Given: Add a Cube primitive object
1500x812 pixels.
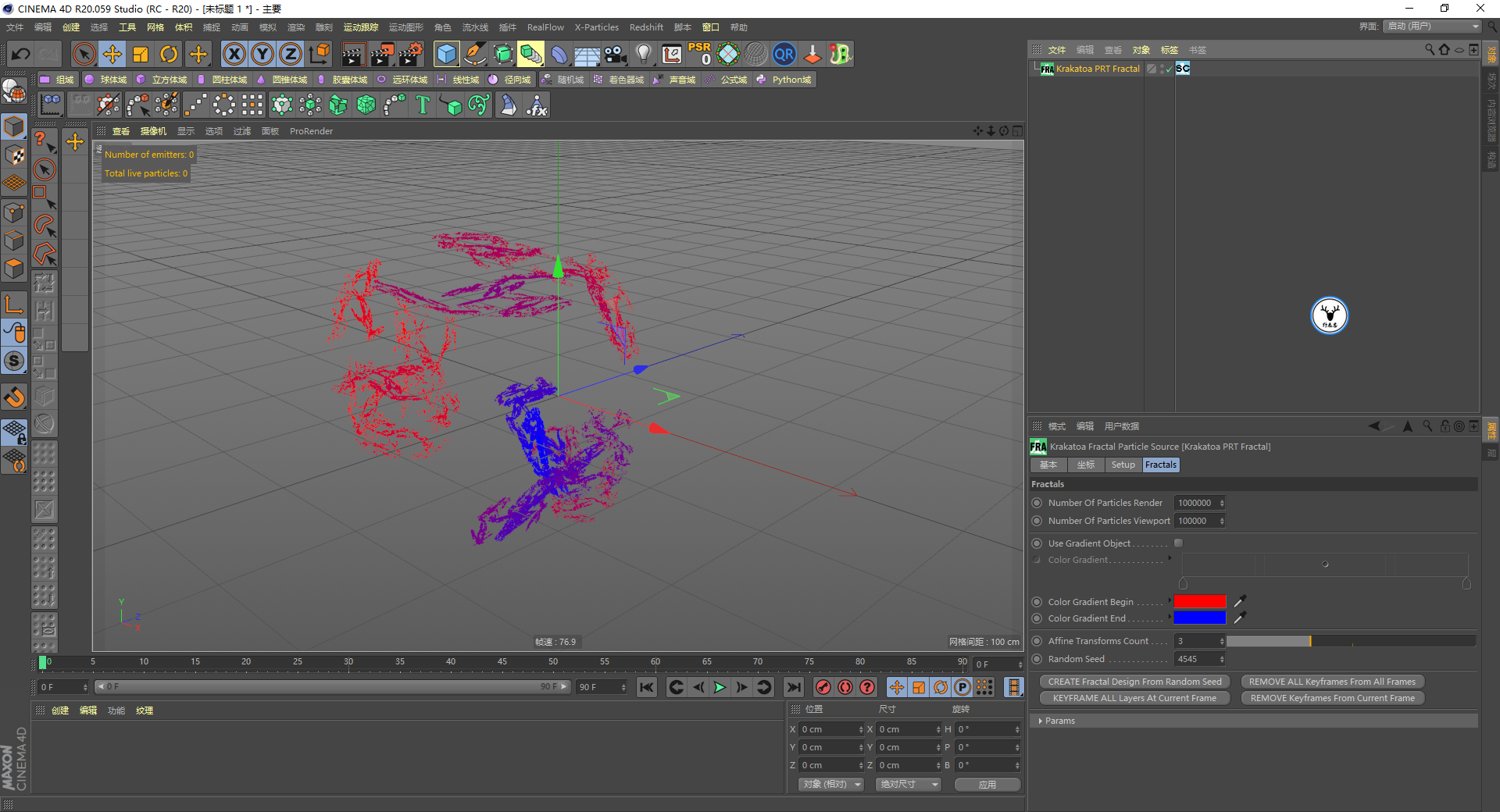Looking at the screenshot, I should 446,54.
